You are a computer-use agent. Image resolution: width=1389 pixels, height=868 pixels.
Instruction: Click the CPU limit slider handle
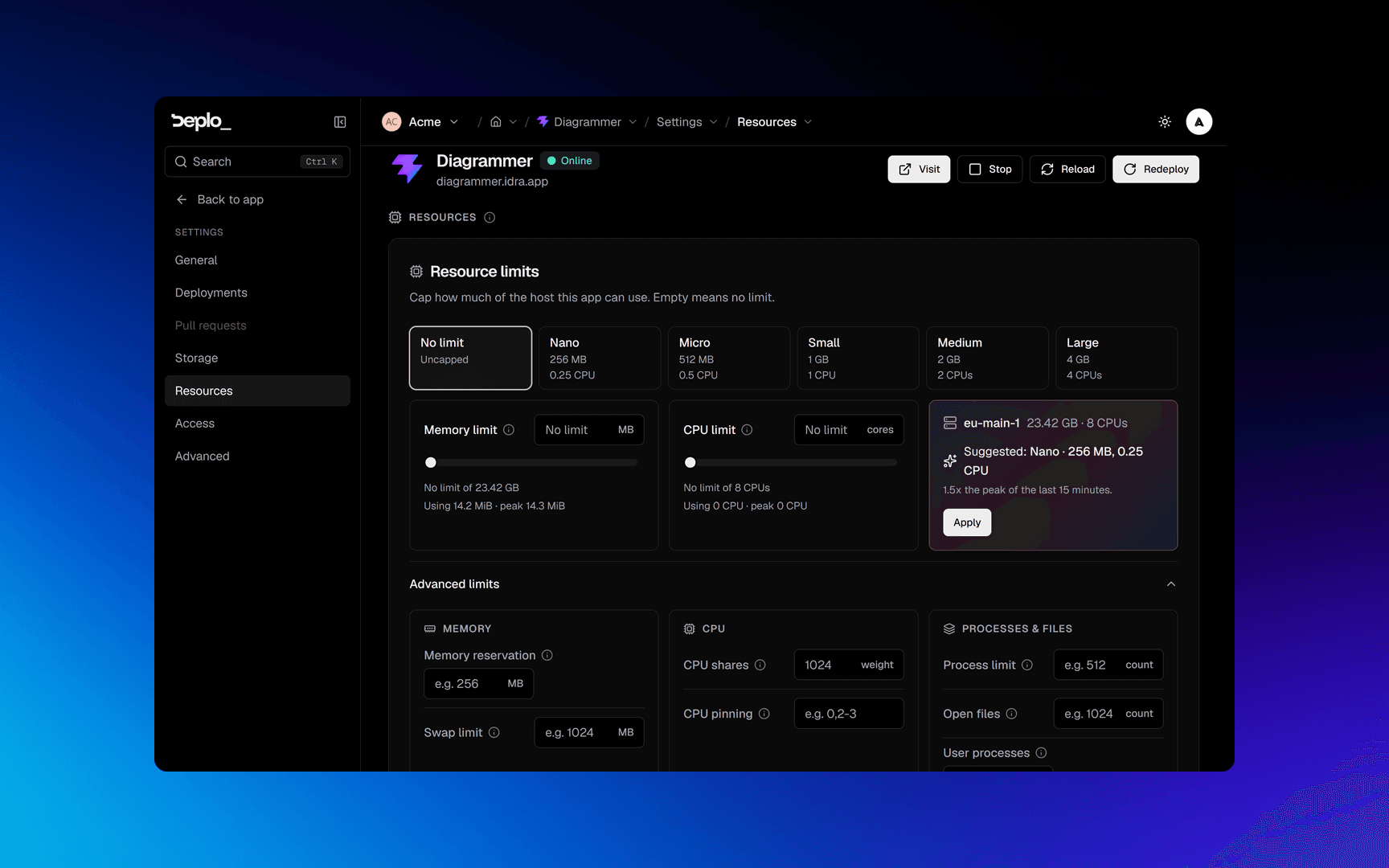[x=690, y=462]
